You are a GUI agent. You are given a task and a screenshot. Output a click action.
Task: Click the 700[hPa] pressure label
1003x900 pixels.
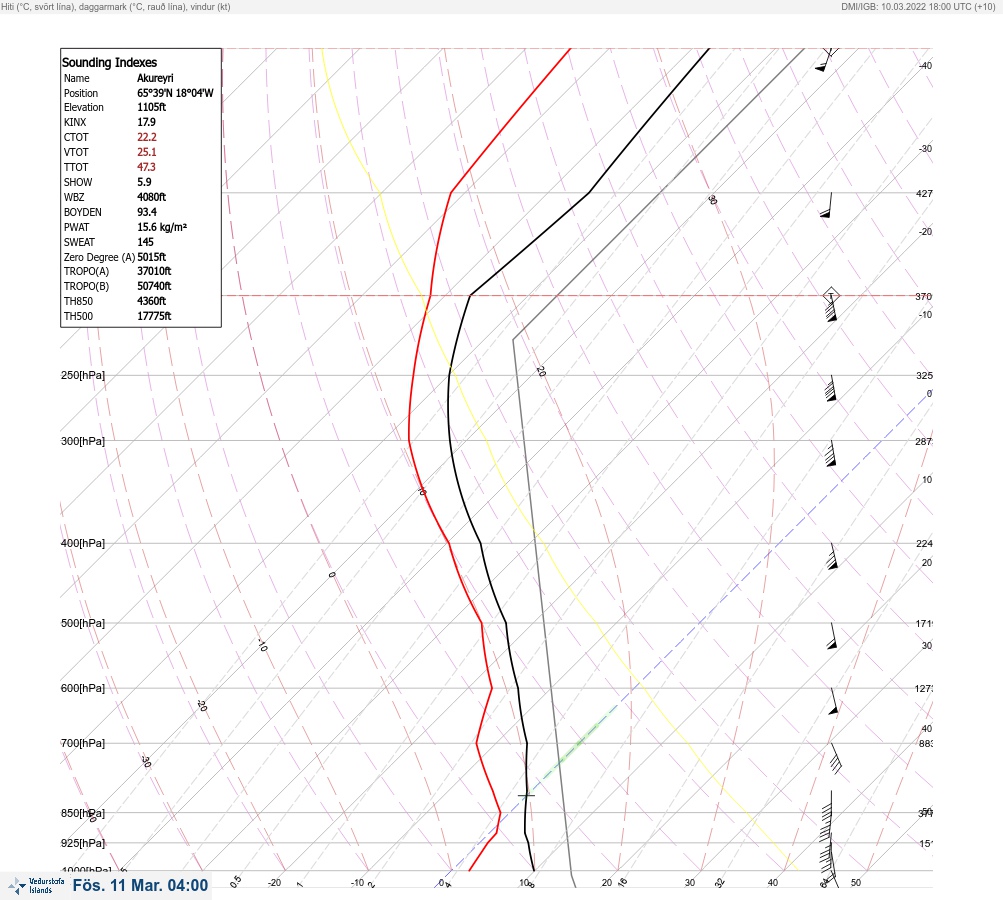[83, 743]
